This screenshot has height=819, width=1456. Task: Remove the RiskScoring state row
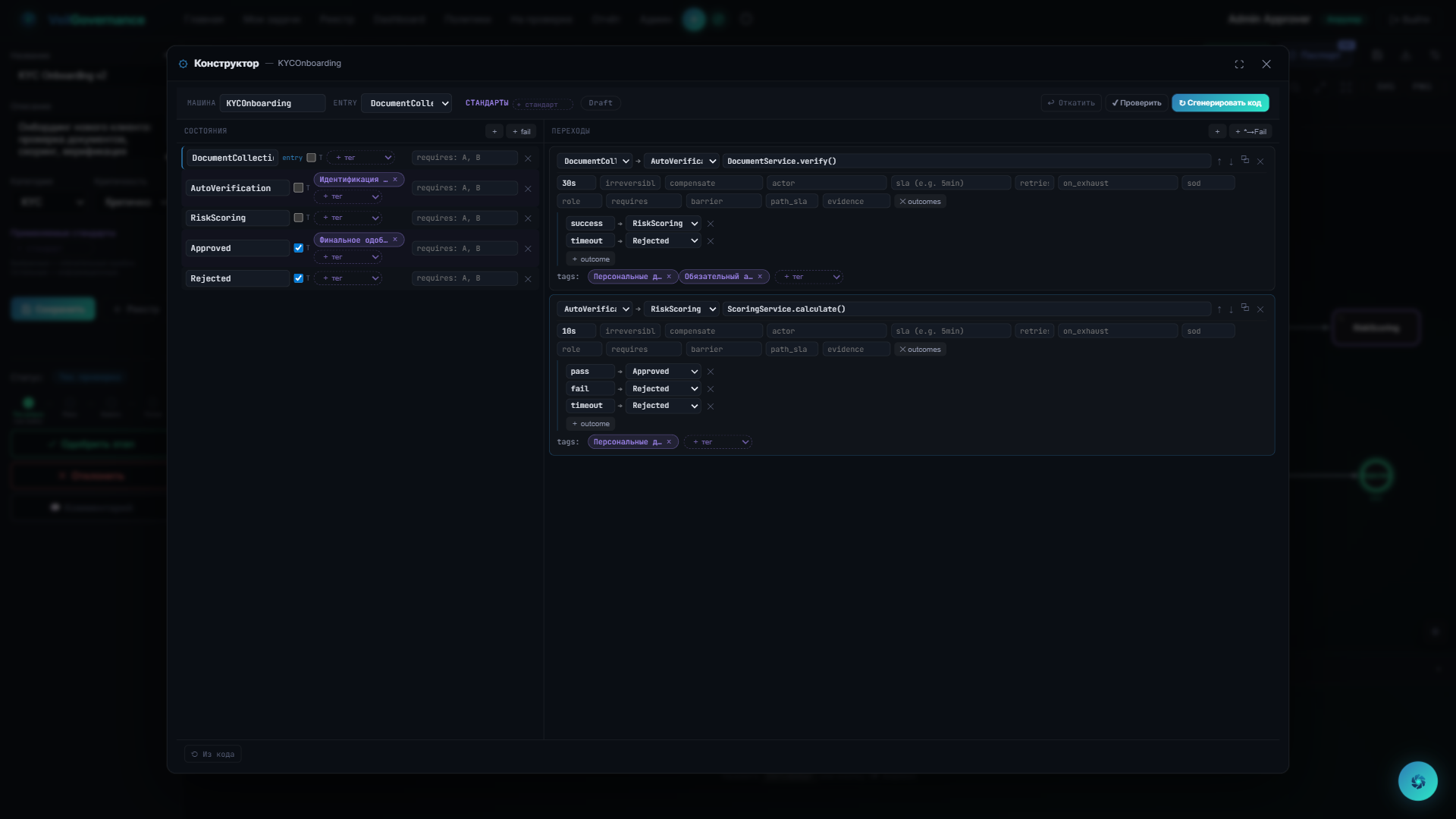pos(528,218)
